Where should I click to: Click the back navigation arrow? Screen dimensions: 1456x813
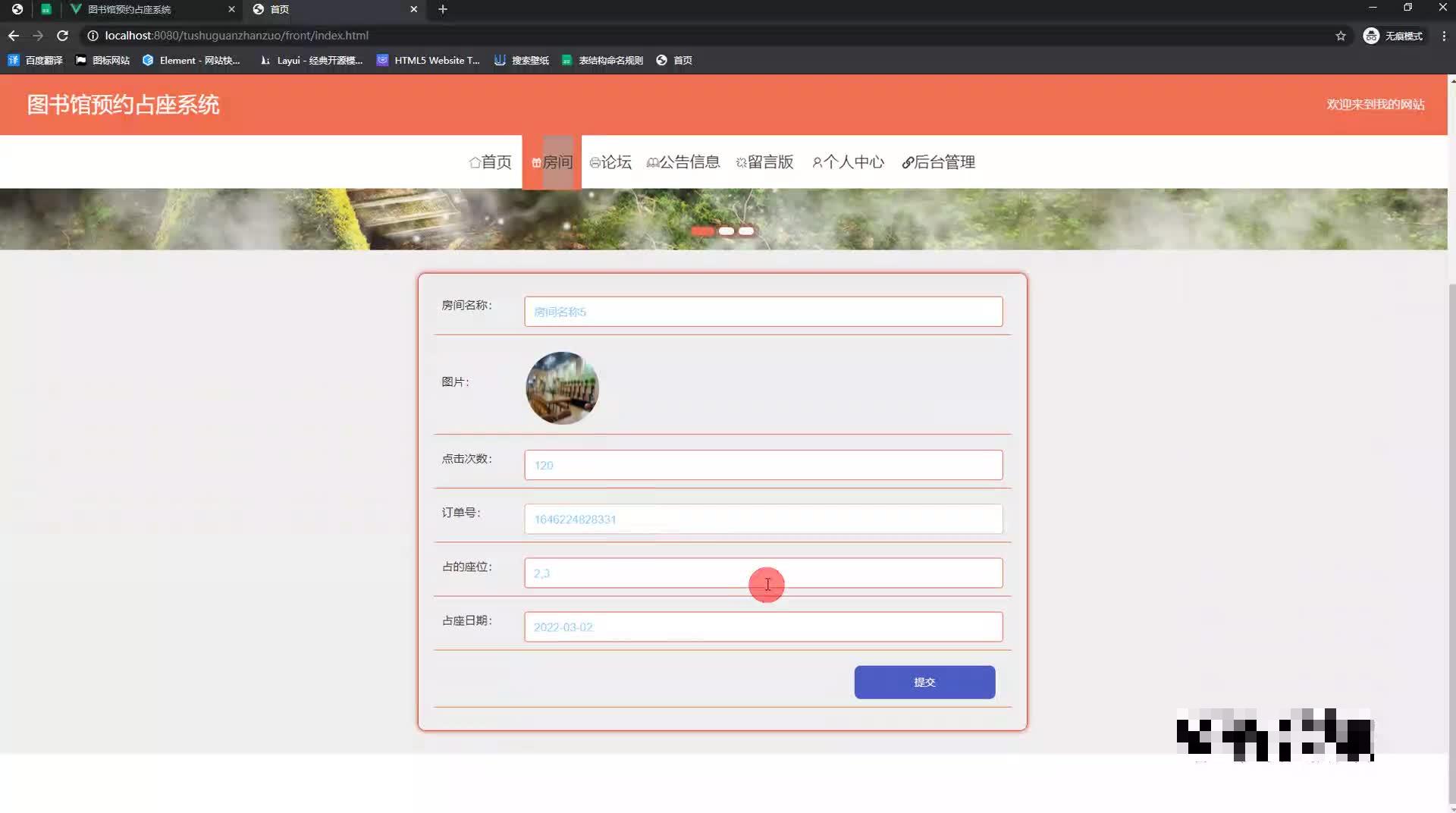coord(13,35)
